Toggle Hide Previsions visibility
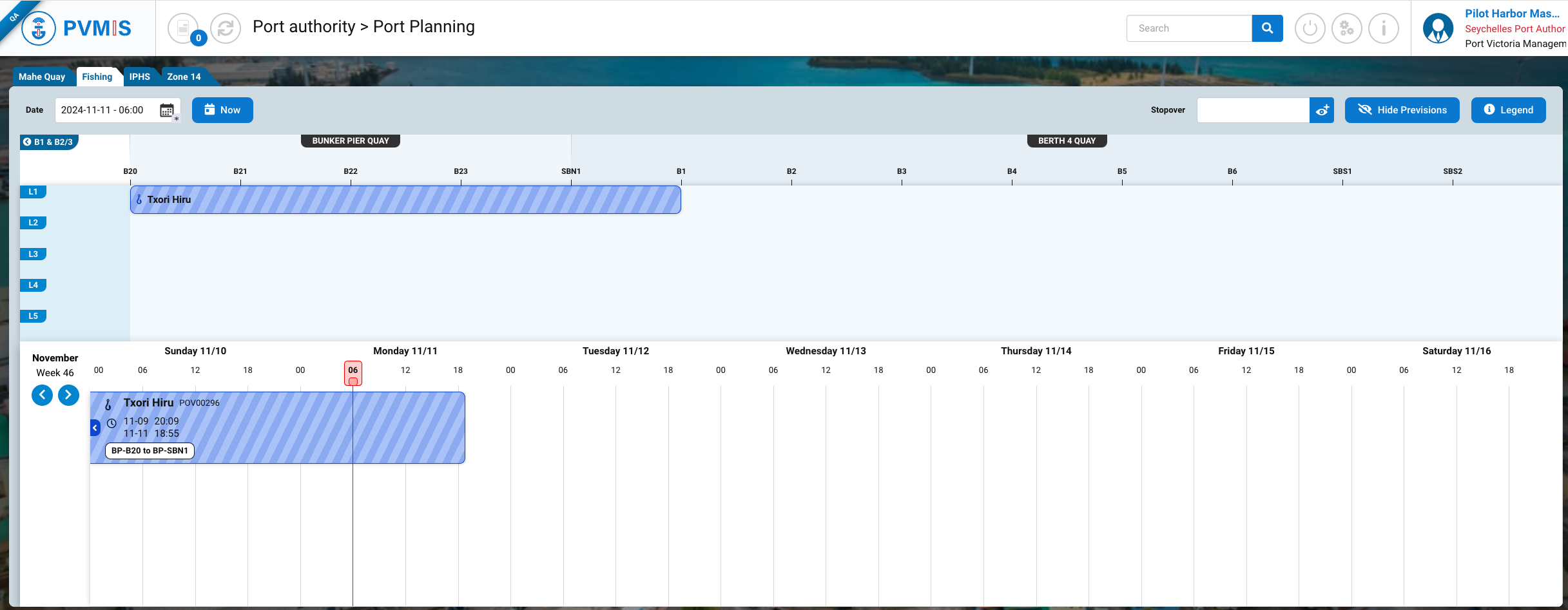 [x=1402, y=110]
